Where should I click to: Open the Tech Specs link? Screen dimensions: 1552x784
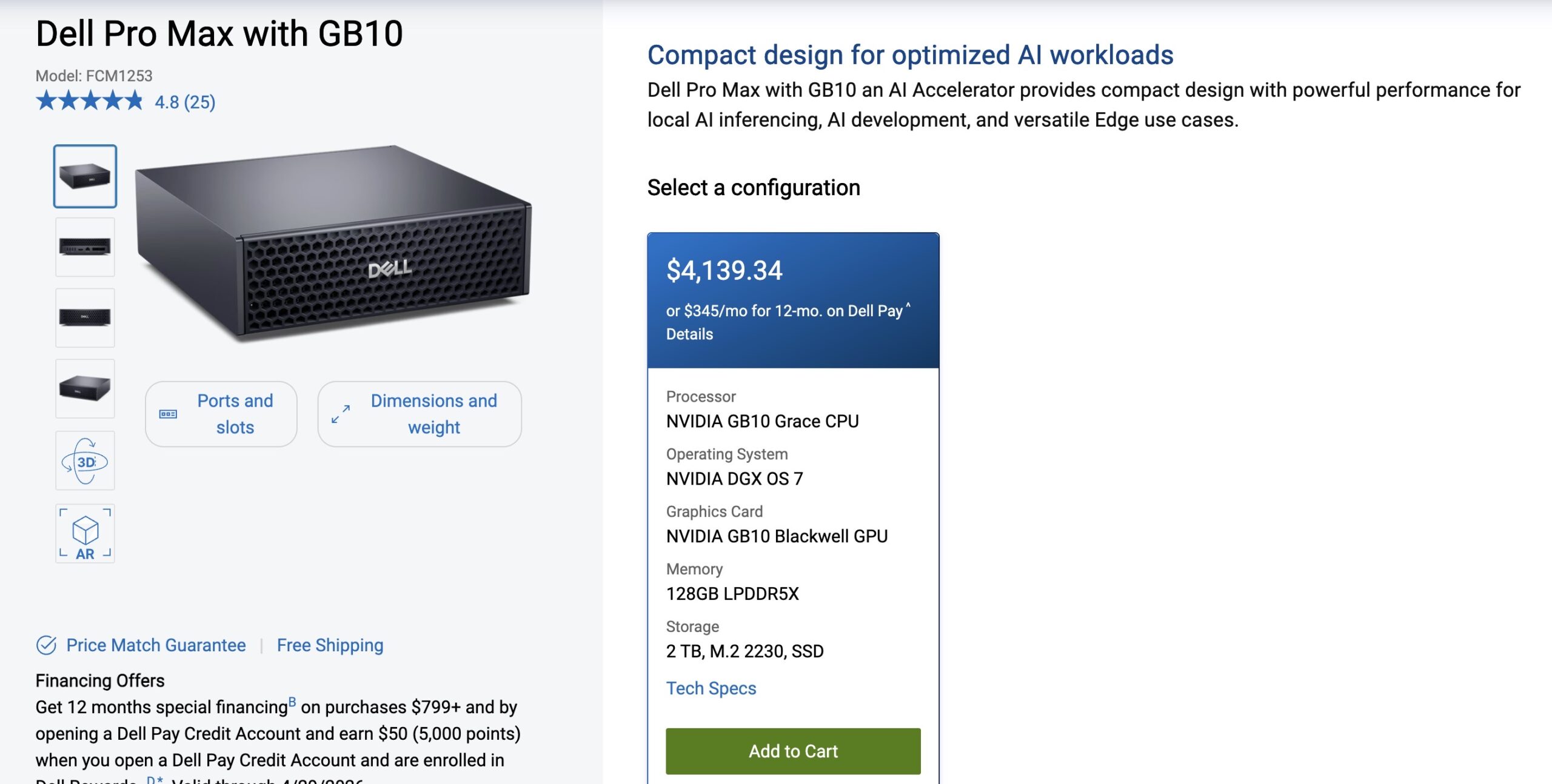(x=711, y=688)
